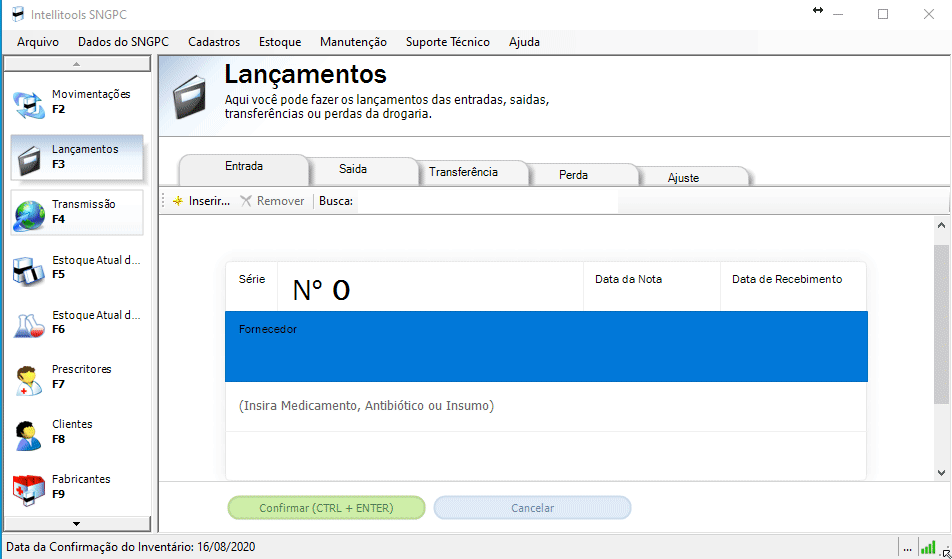
Task: Open the Movimentações F2 sidebar icon
Action: pyautogui.click(x=29, y=104)
